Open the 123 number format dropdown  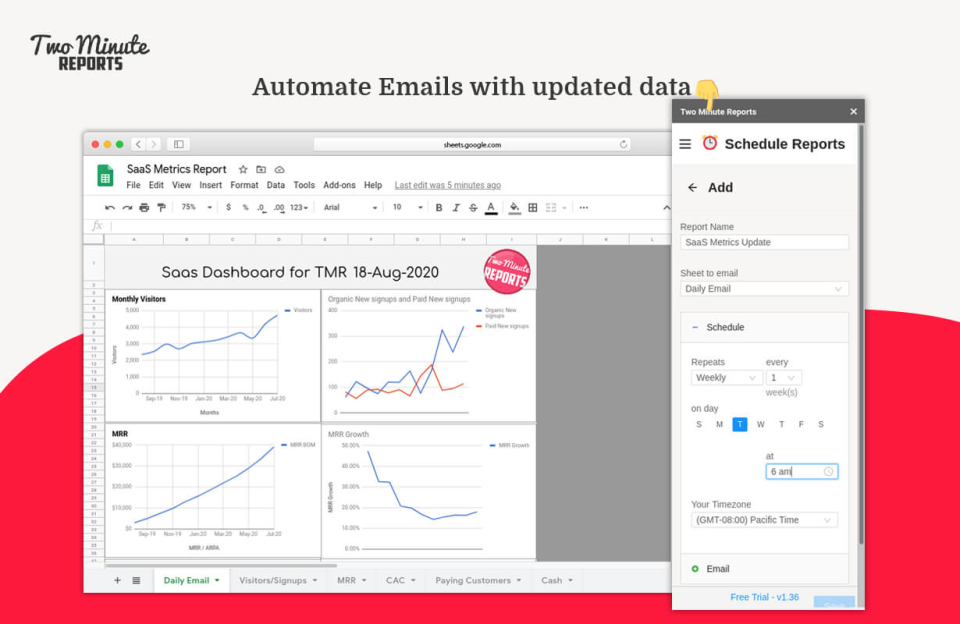click(299, 208)
